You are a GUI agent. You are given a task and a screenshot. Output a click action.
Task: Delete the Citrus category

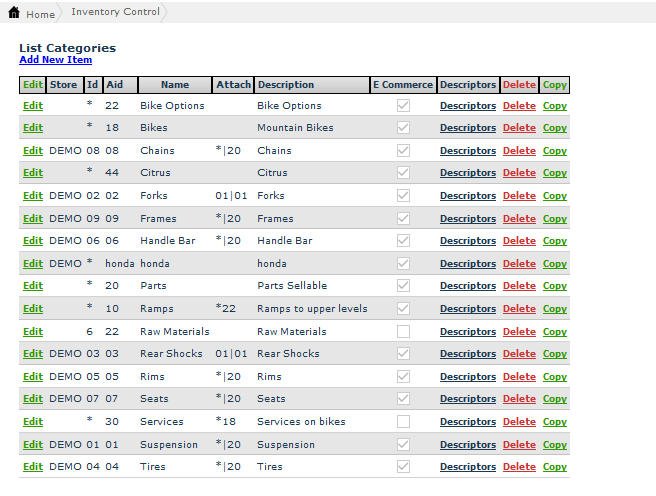519,173
